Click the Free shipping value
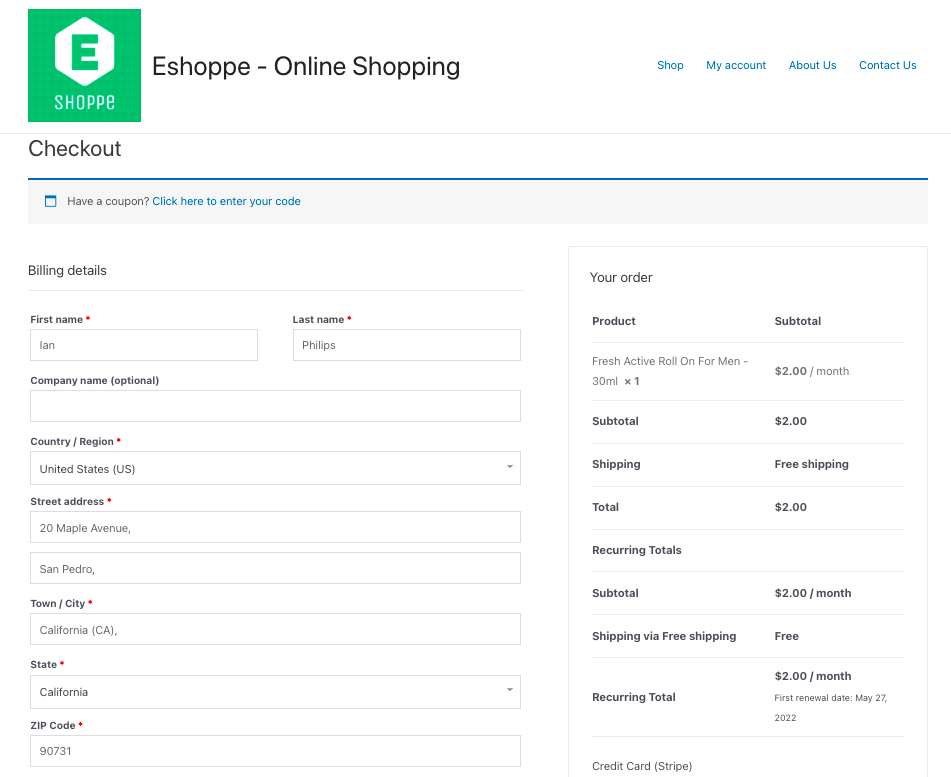 pos(812,464)
